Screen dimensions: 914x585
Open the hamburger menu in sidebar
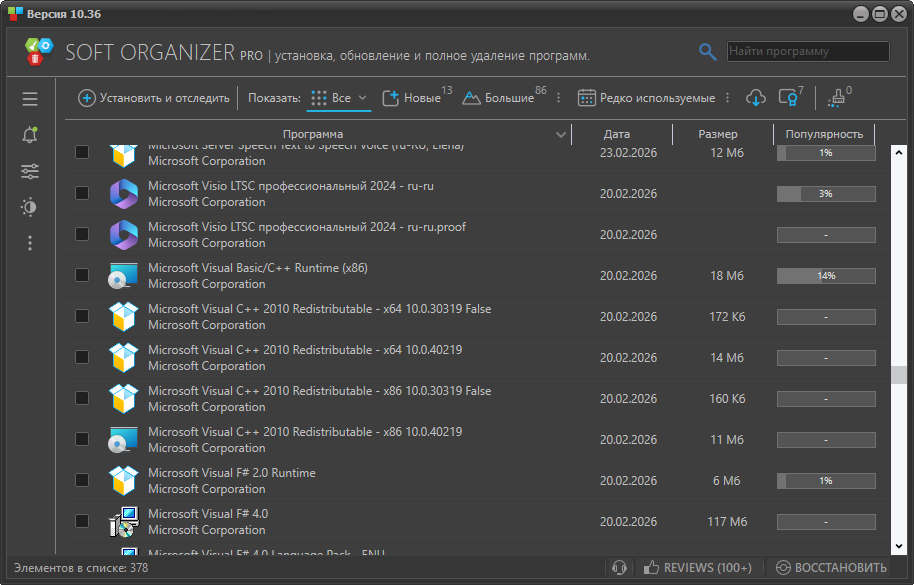pyautogui.click(x=30, y=99)
